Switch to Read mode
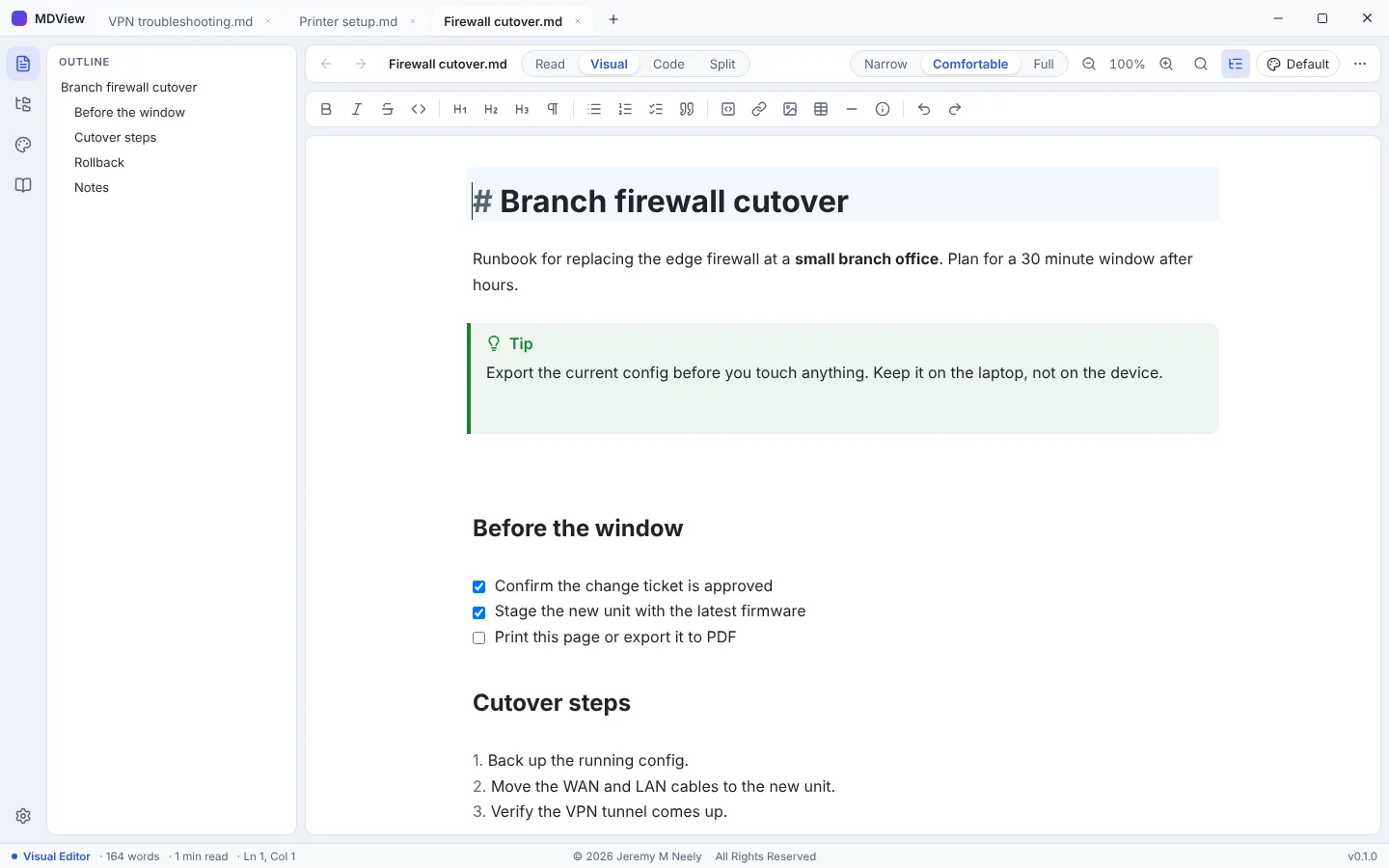 tap(550, 64)
